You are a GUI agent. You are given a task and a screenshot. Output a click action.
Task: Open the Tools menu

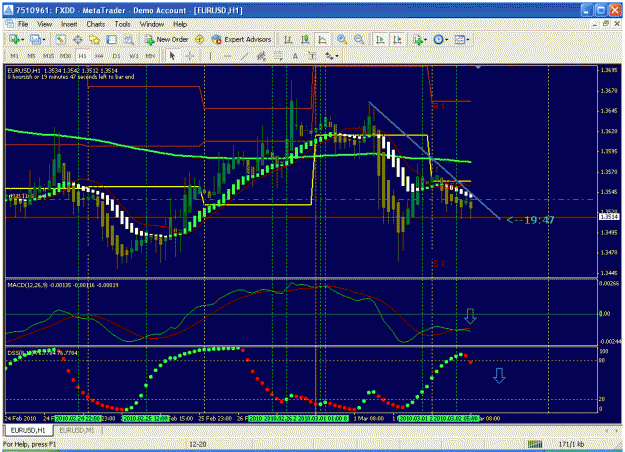pyautogui.click(x=122, y=24)
